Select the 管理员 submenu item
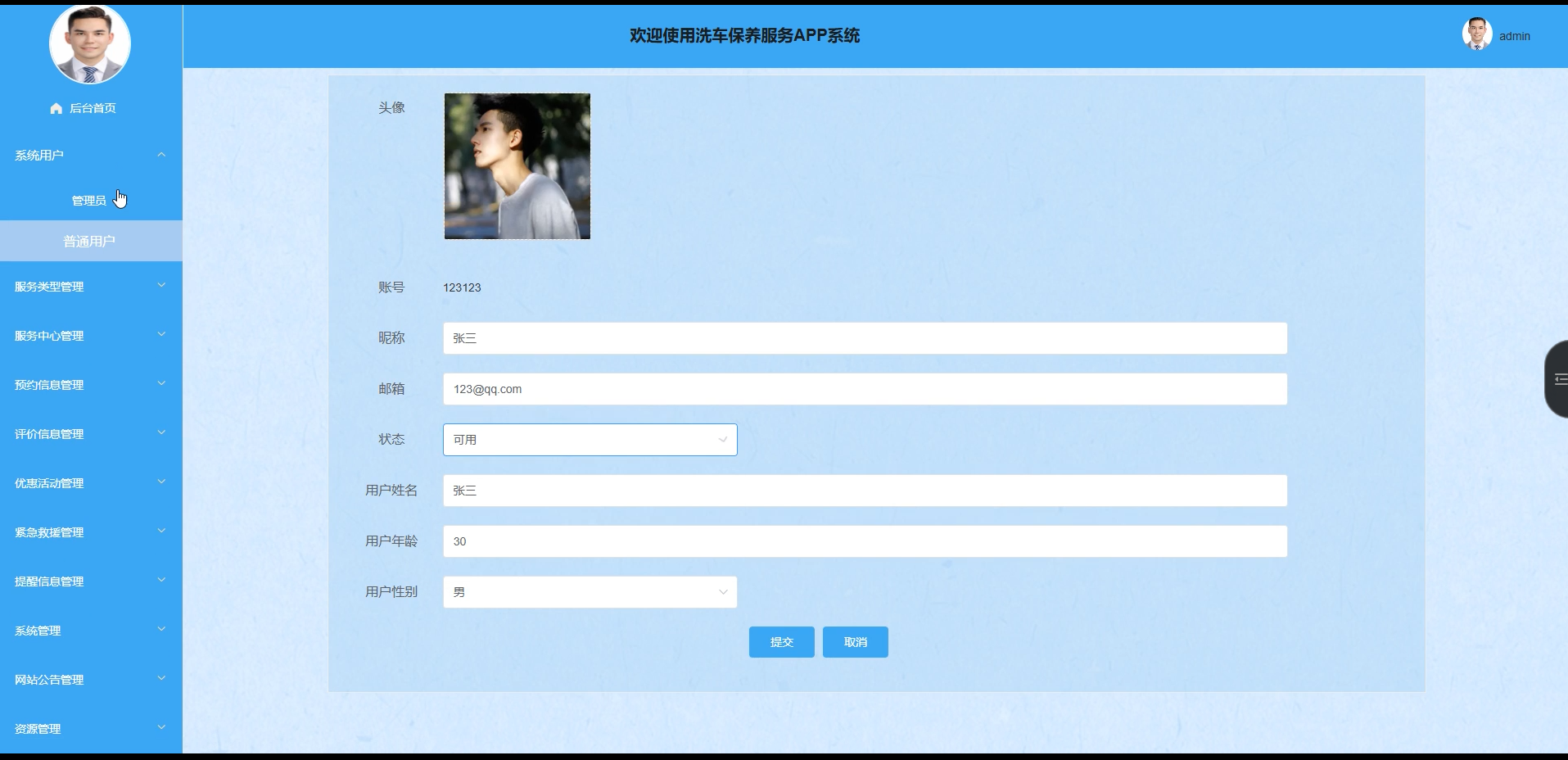Viewport: 1568px width, 760px height. coord(88,201)
